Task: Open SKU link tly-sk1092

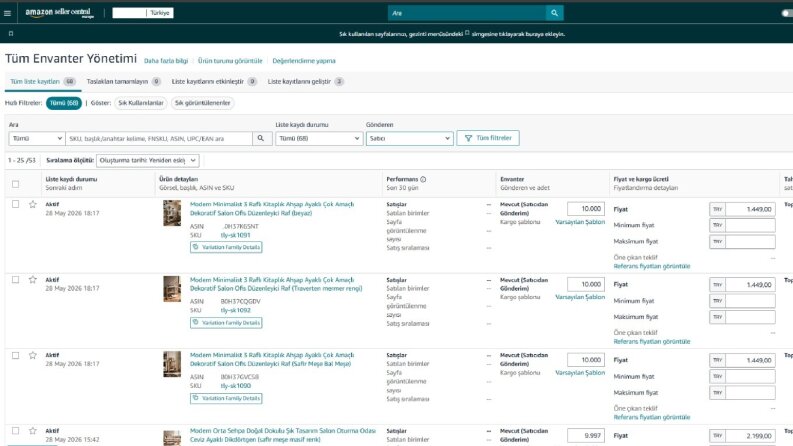Action: [235, 310]
